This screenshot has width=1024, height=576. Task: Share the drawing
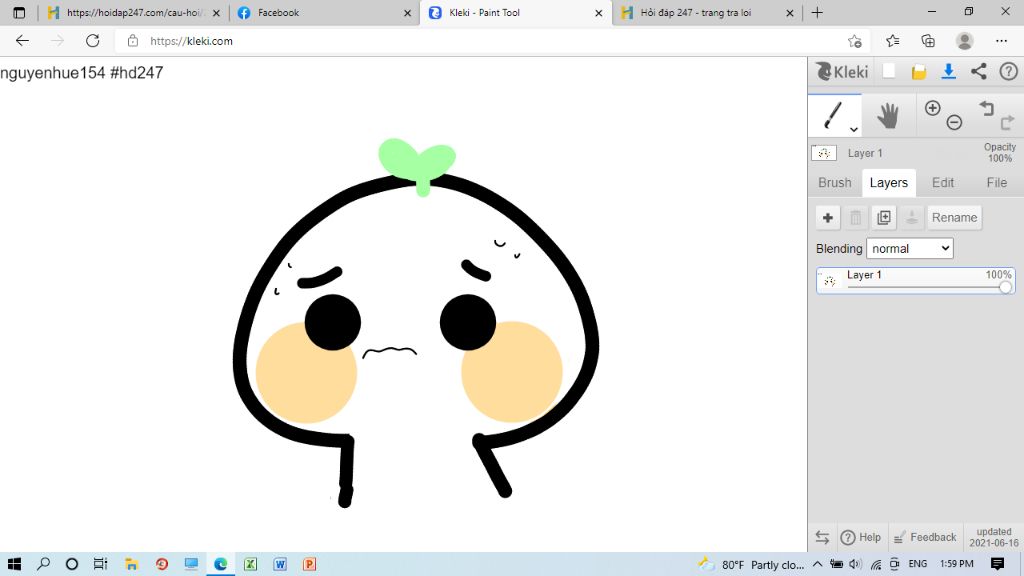point(978,71)
